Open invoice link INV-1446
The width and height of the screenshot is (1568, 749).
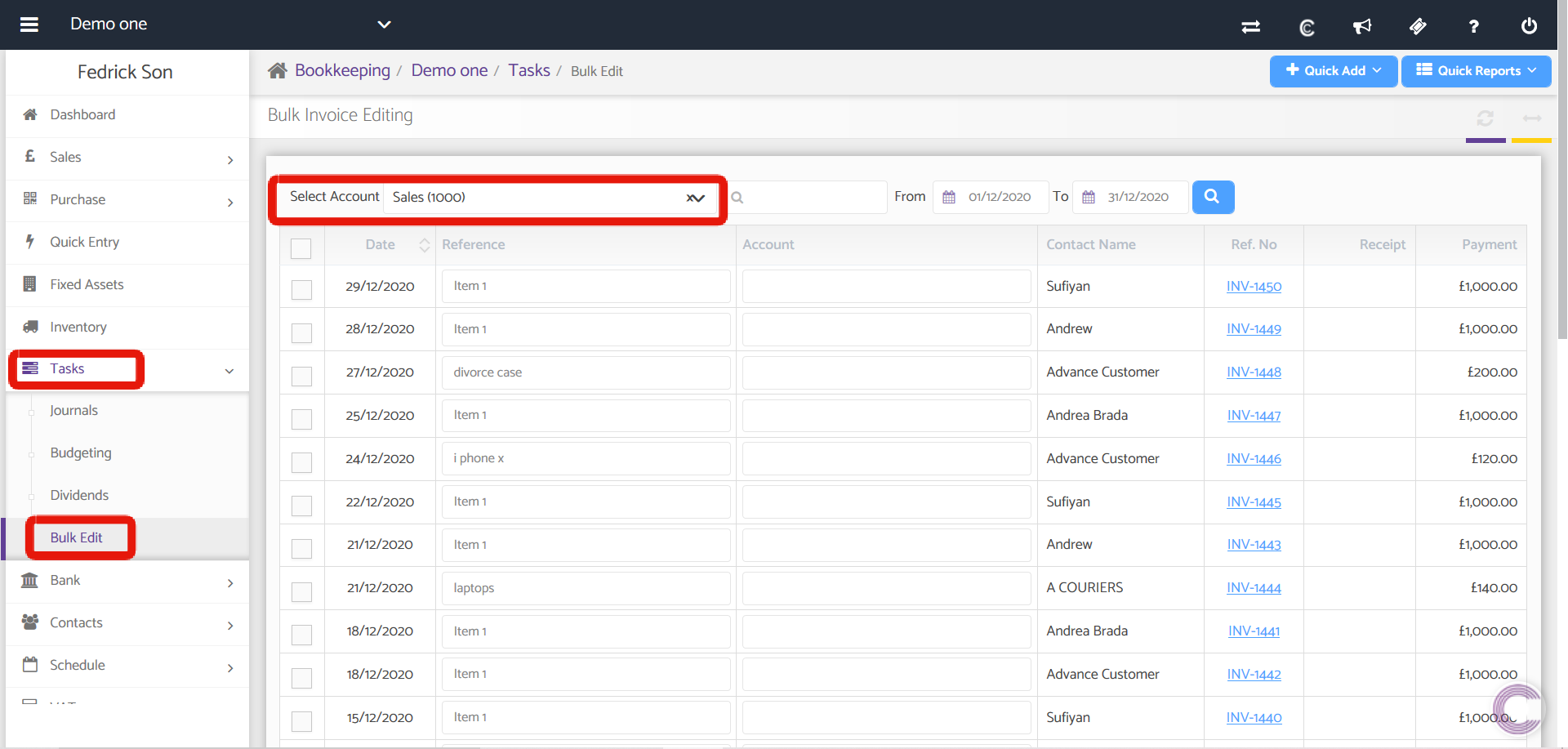pos(1254,458)
